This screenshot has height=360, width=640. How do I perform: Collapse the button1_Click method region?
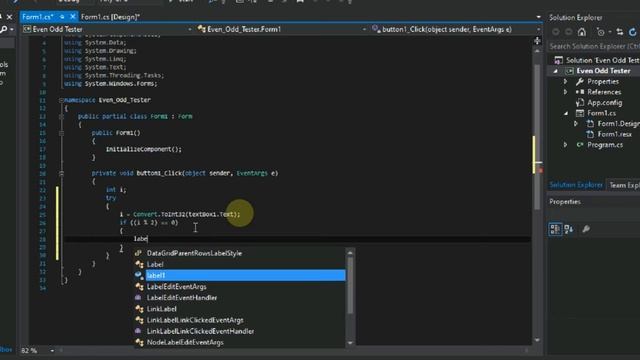pyautogui.click(x=61, y=173)
